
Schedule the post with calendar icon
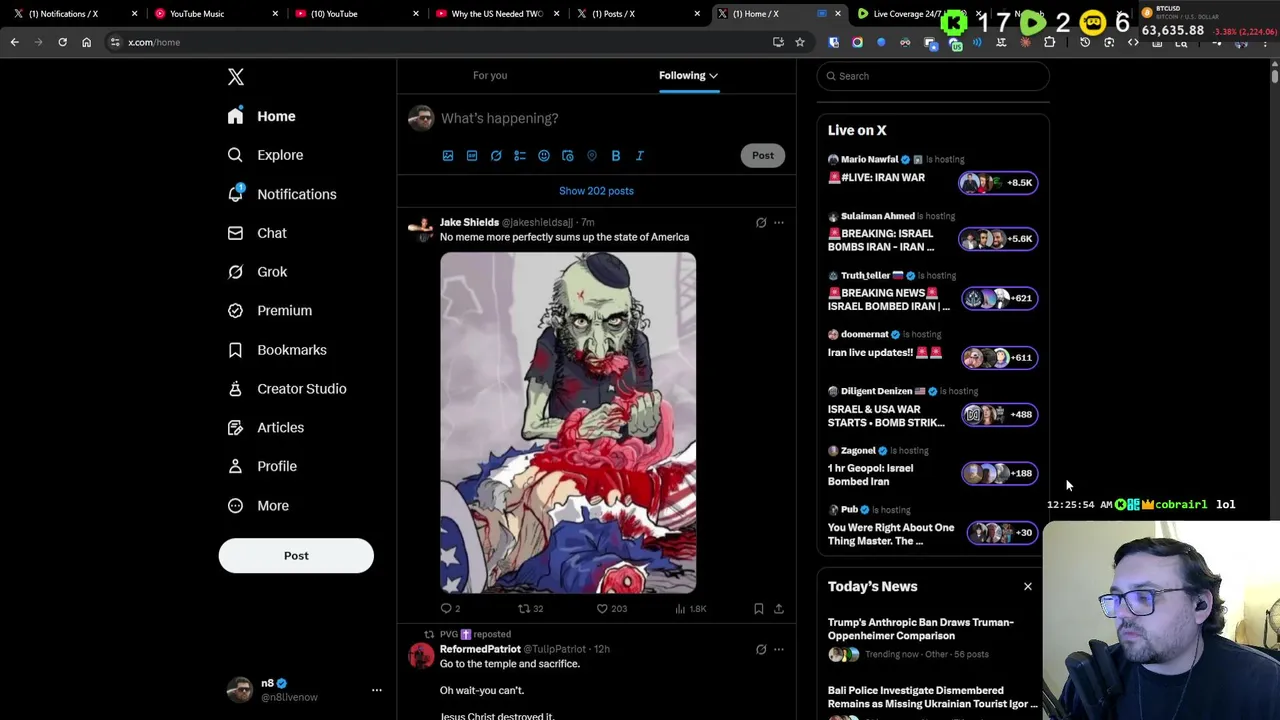point(568,156)
